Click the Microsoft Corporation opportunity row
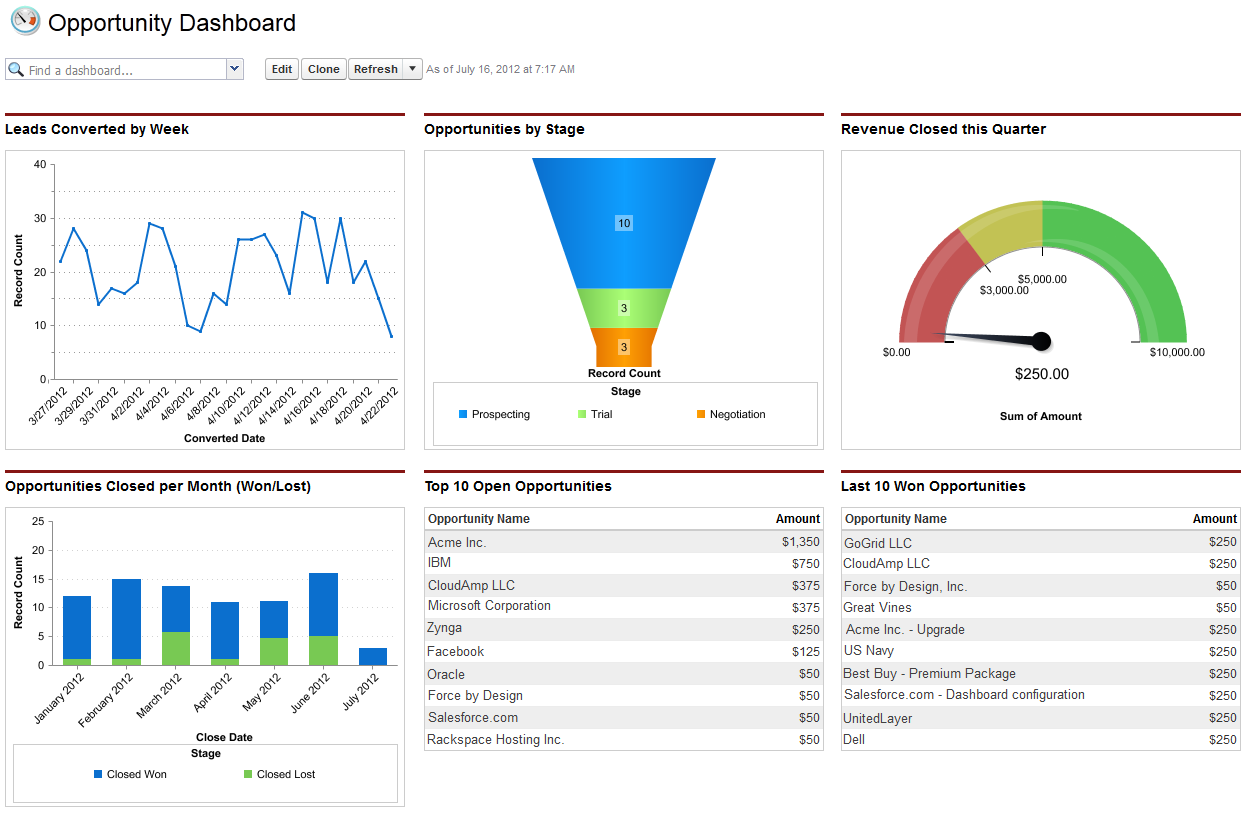Screen dimensions: 1259x821 coord(489,606)
